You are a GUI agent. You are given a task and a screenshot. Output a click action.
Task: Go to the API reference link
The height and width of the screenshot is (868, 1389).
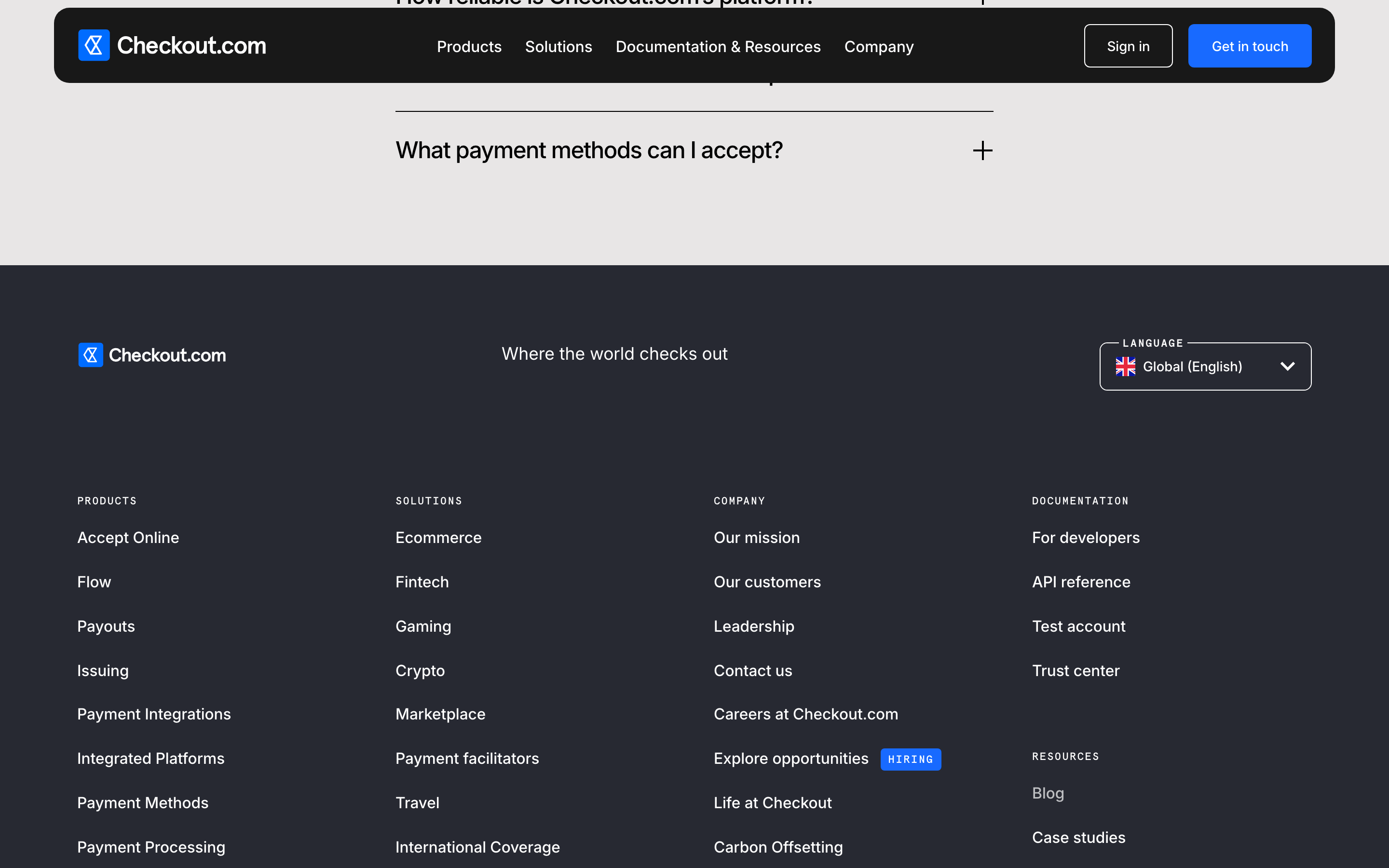[1081, 582]
